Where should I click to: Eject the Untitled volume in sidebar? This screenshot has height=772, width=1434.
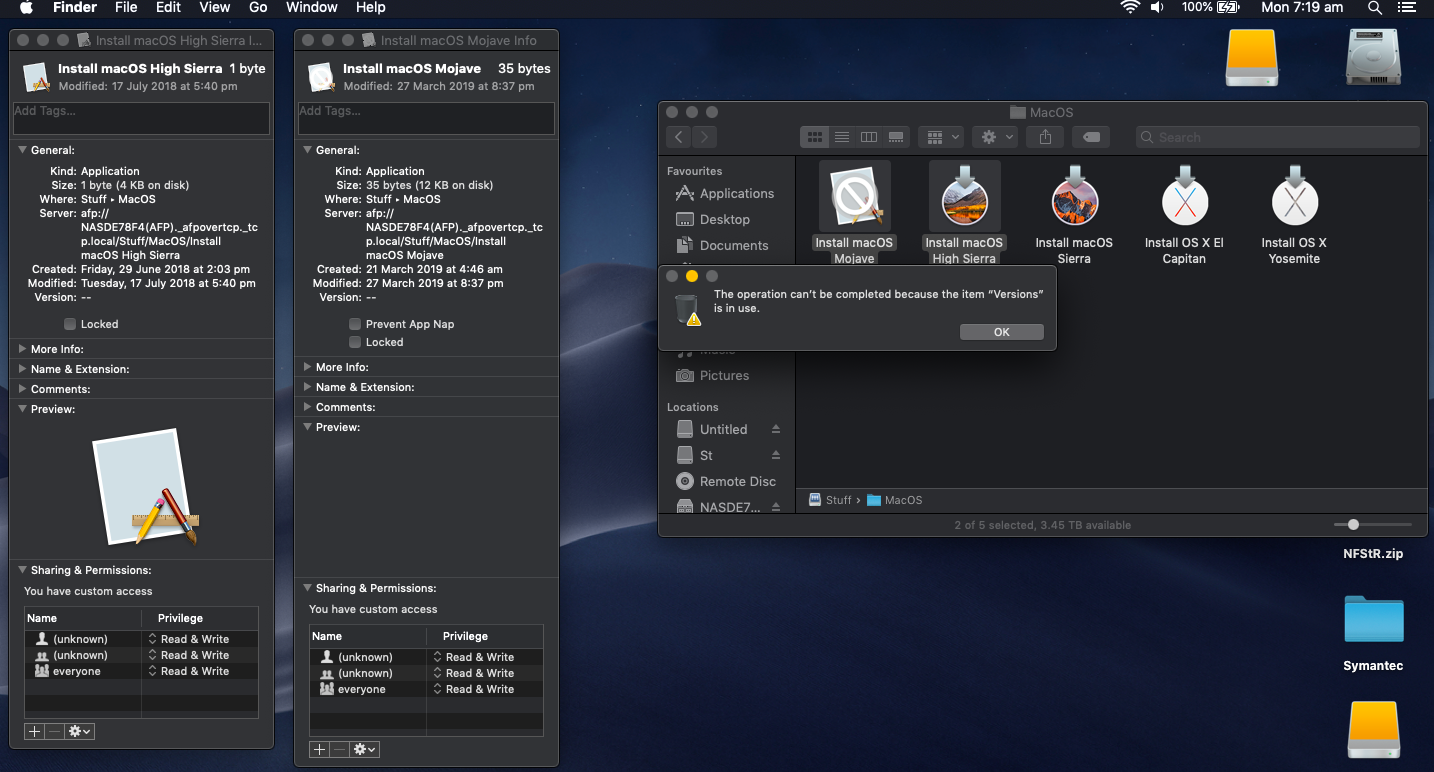pos(776,429)
